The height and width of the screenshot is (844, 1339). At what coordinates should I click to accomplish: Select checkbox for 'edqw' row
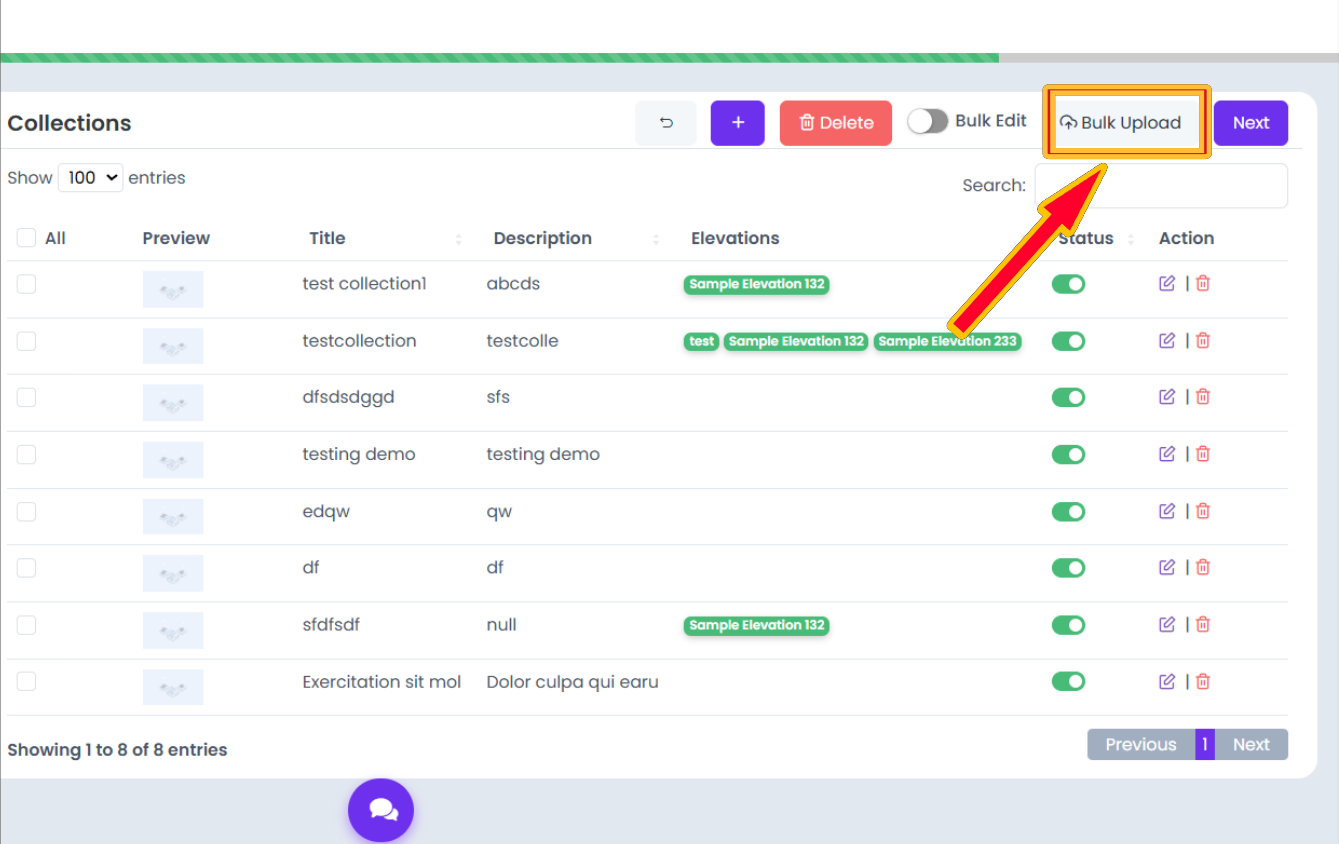coord(26,511)
